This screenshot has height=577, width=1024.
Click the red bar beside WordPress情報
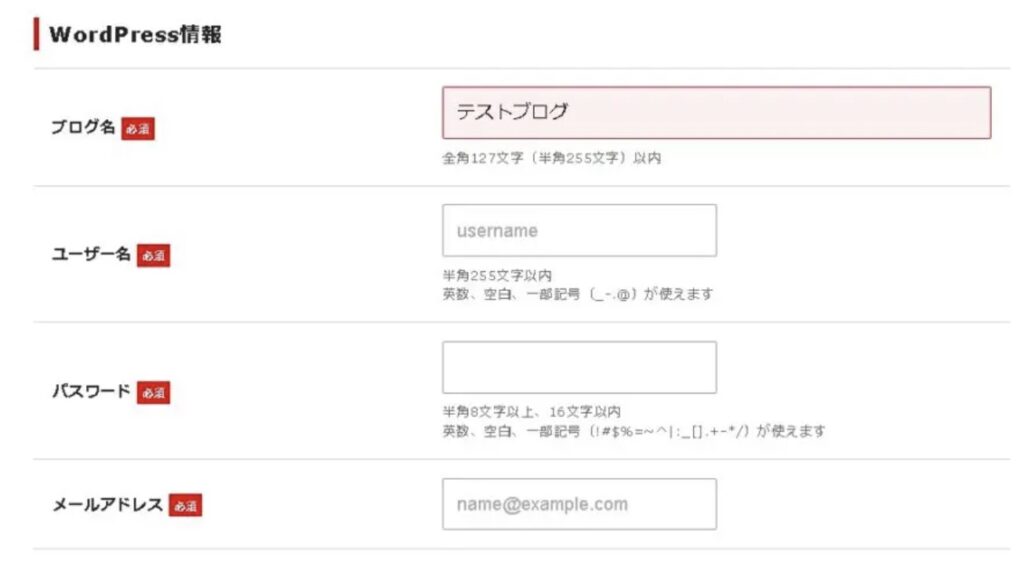click(36, 34)
